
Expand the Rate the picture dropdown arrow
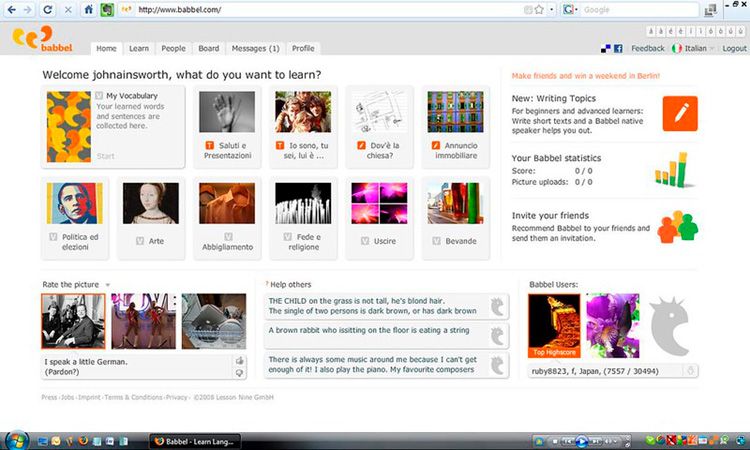click(107, 285)
